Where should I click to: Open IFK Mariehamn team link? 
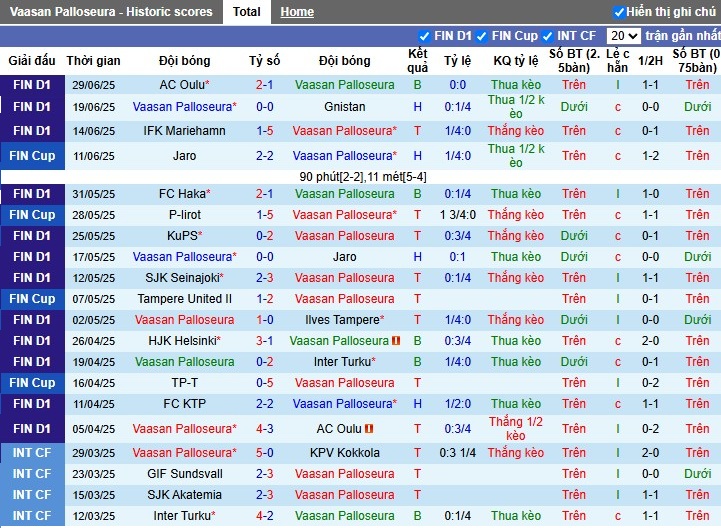[184, 131]
